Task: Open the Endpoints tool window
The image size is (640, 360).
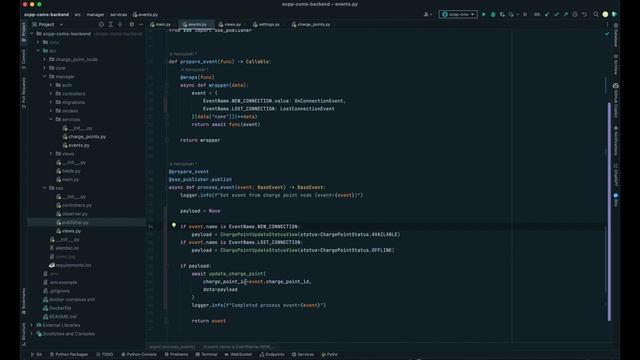Action: (x=272, y=354)
